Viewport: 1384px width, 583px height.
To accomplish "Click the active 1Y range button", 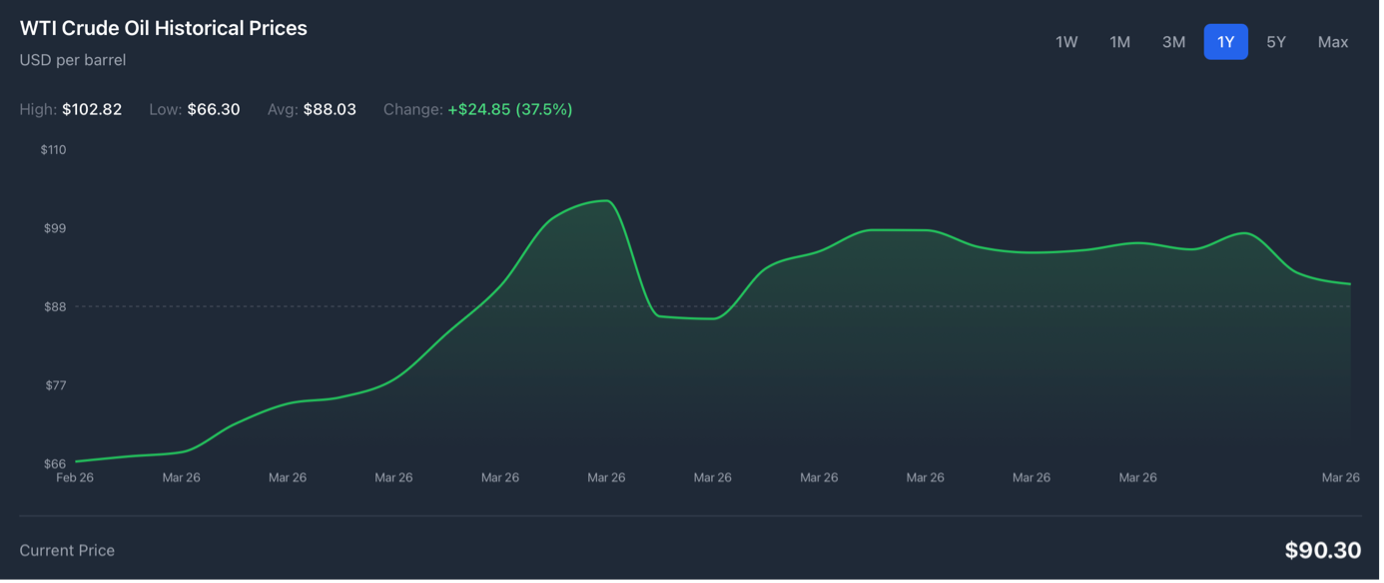I will (1225, 42).
